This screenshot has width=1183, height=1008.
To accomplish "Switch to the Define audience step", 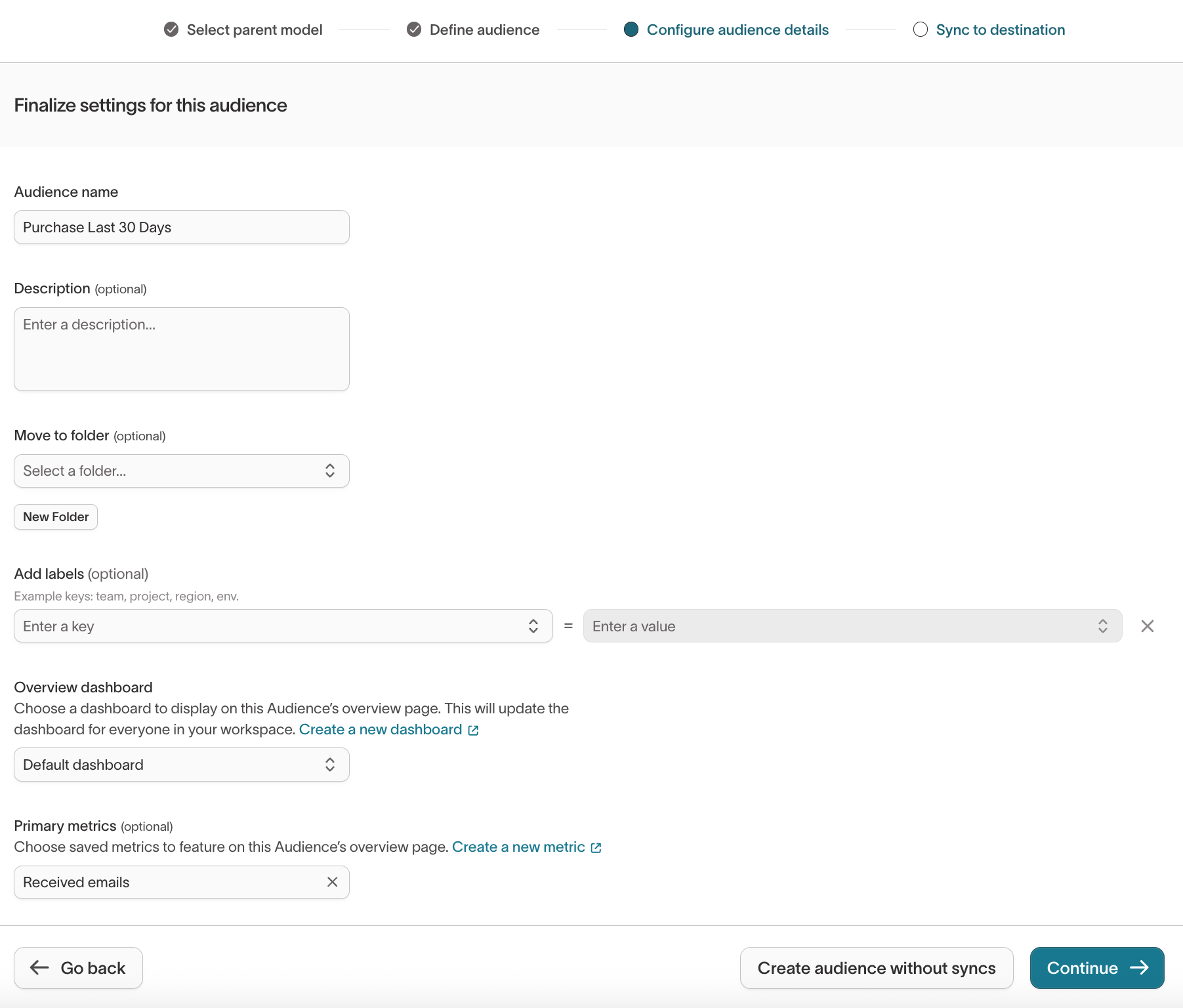I will coord(484,30).
